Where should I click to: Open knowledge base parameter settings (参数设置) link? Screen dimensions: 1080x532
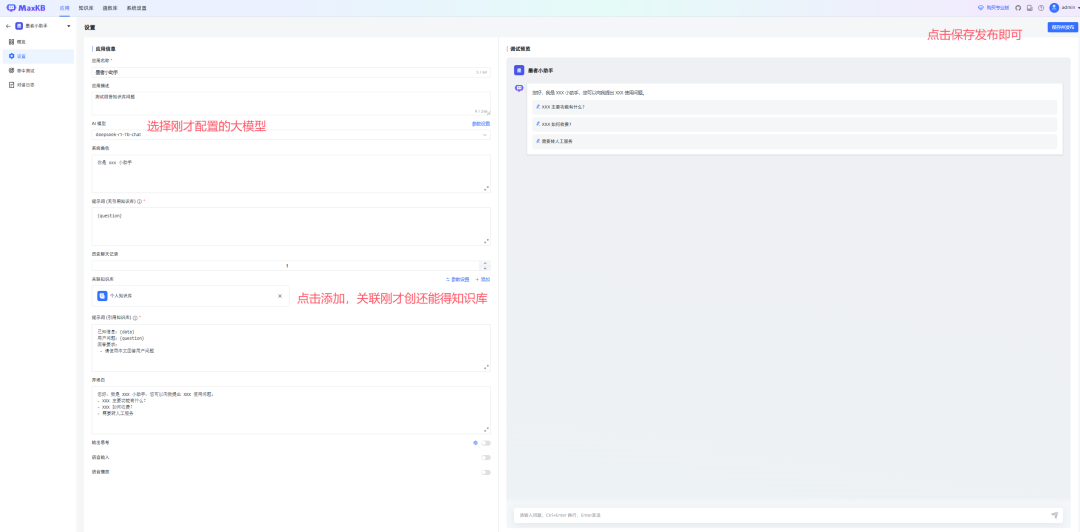pos(457,279)
